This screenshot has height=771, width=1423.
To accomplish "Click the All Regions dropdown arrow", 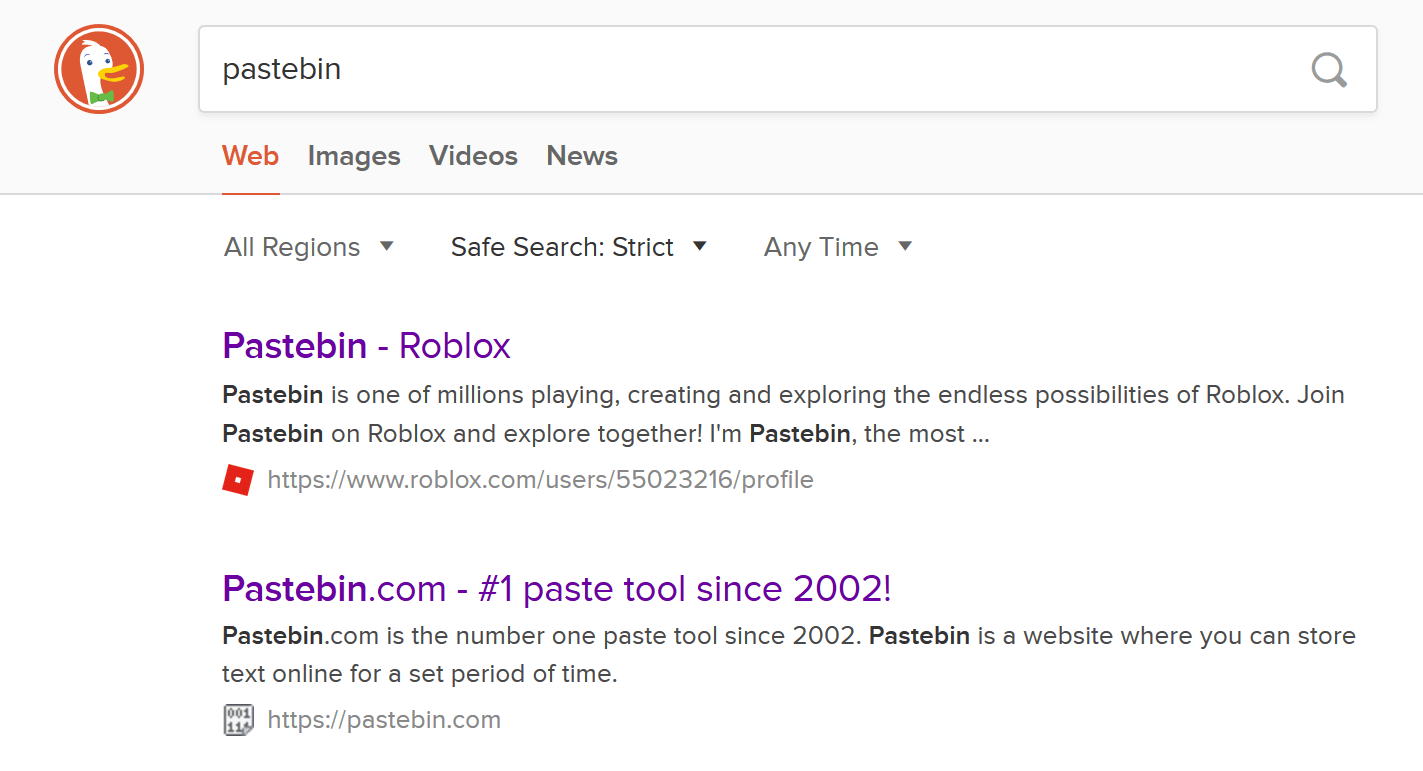I will (387, 247).
